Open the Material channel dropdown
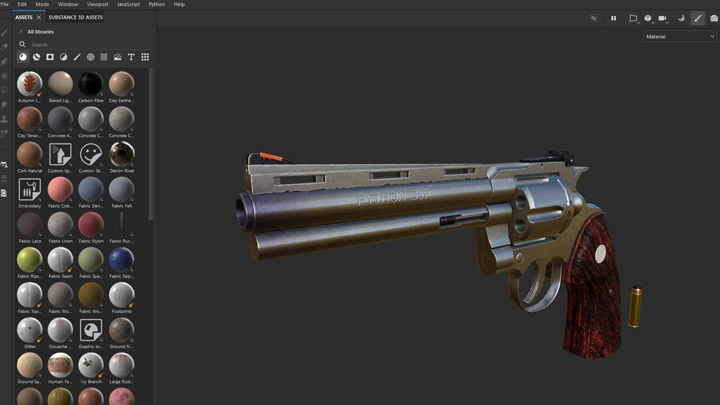This screenshot has width=720, height=405. click(680, 36)
